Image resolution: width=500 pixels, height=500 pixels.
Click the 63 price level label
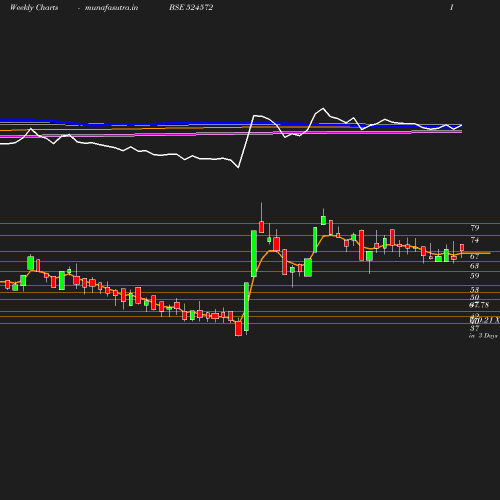pos(475,266)
